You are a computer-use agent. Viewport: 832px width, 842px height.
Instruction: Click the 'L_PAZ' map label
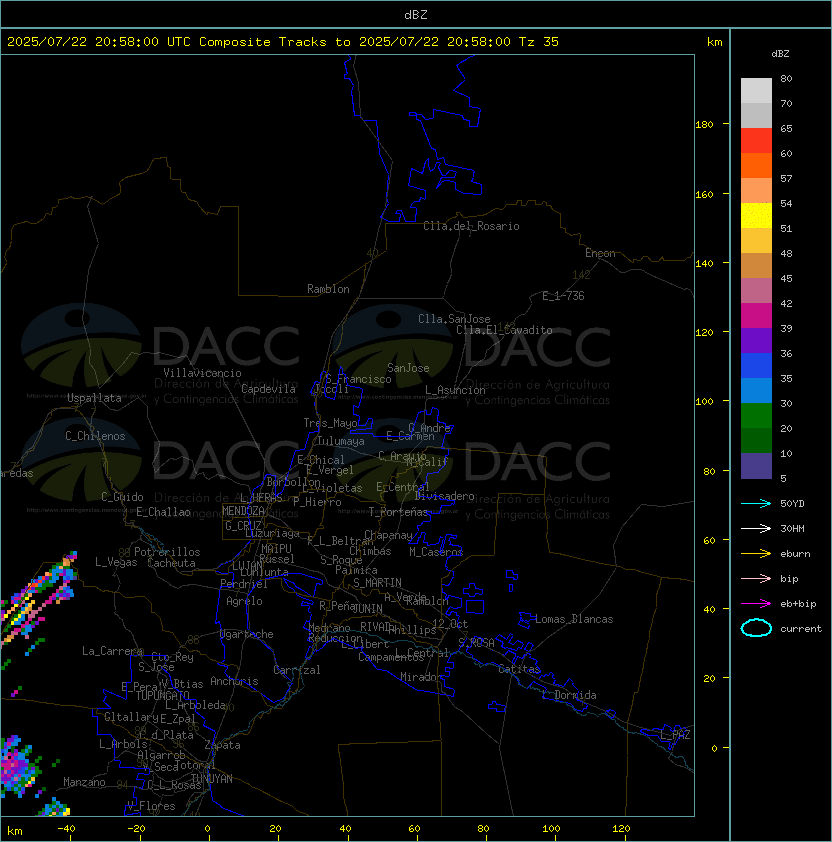pyautogui.click(x=675, y=735)
